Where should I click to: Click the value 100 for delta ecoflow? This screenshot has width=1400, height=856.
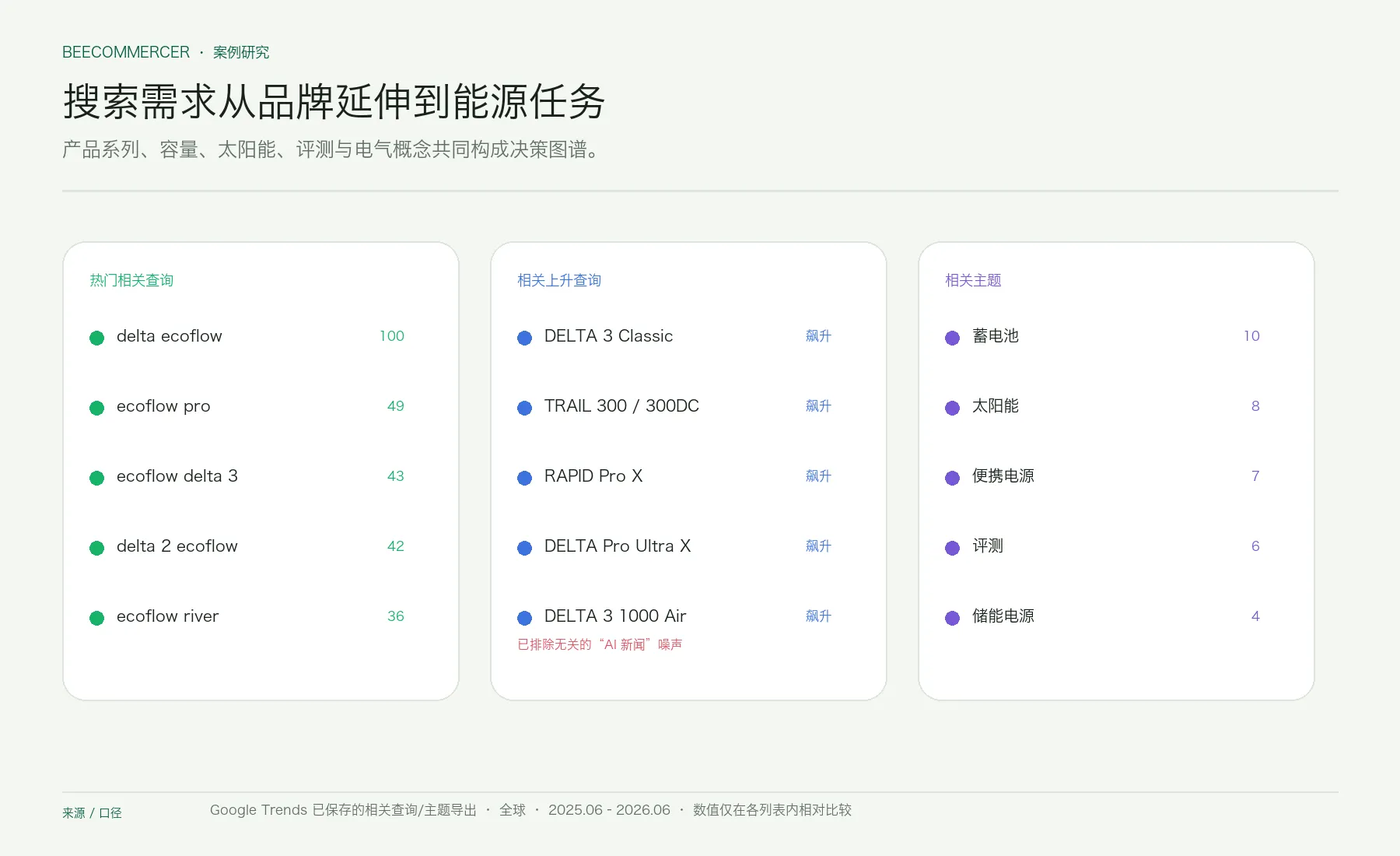pyautogui.click(x=392, y=336)
